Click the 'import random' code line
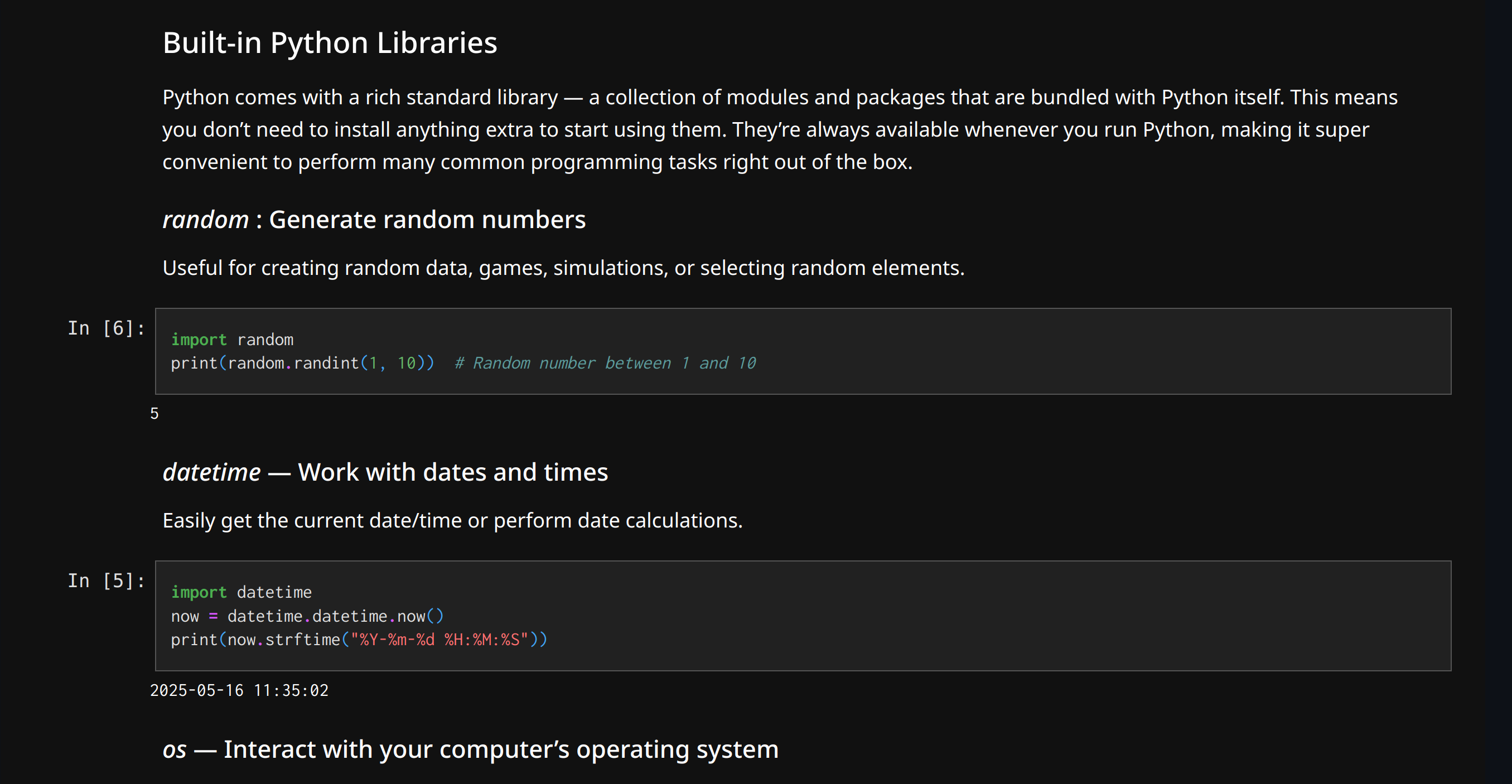Image resolution: width=1512 pixels, height=784 pixels. (232, 340)
